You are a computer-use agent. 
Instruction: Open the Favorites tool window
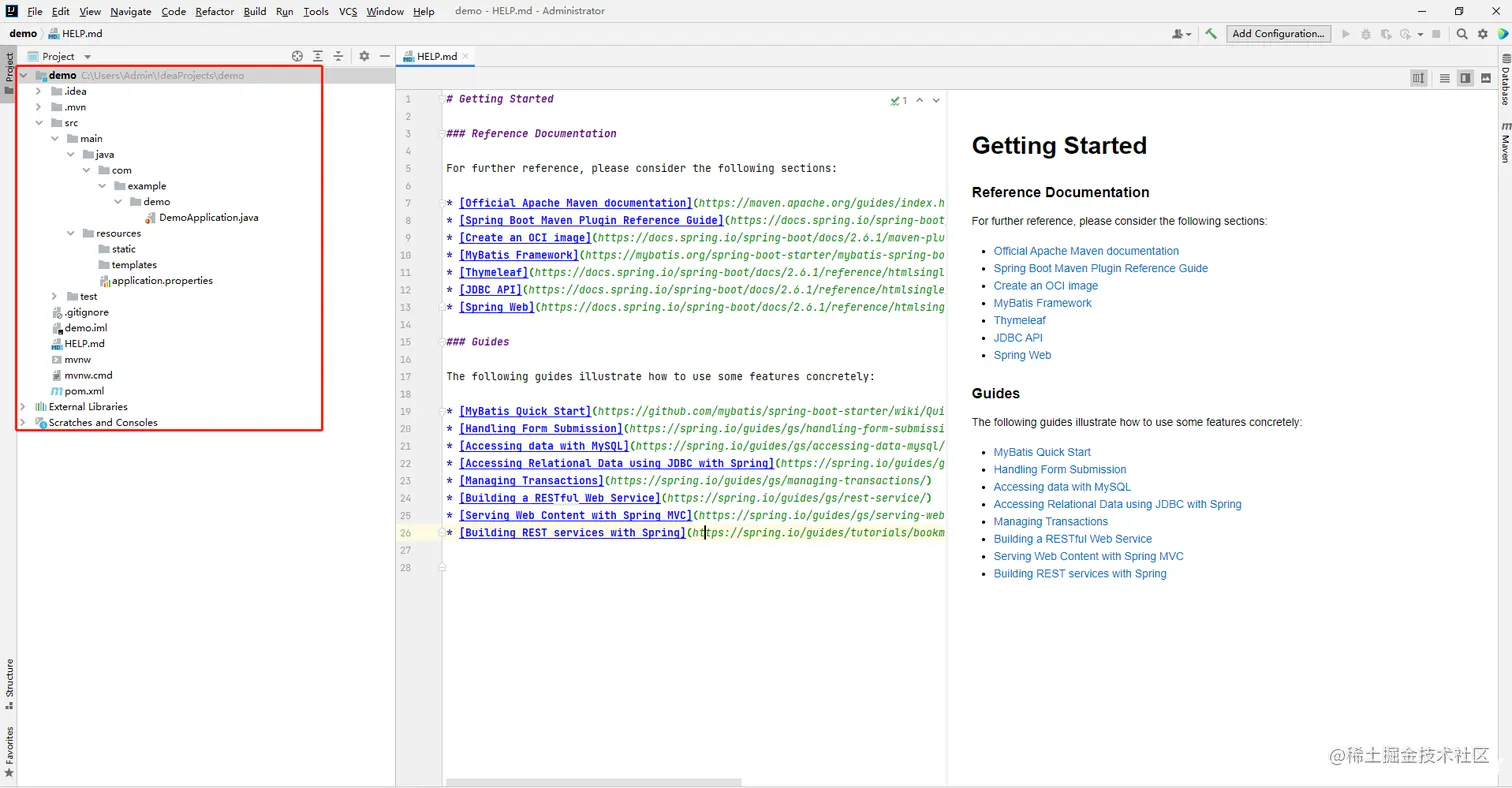pos(9,752)
